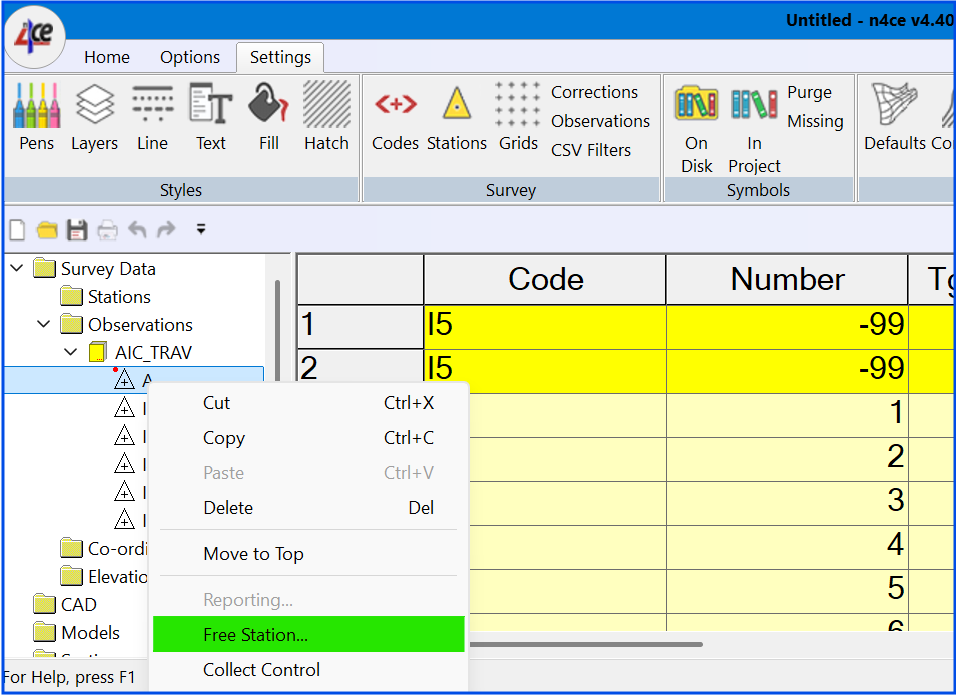Open CSV Filters settings
Viewport: 956px width, 696px height.
[591, 150]
